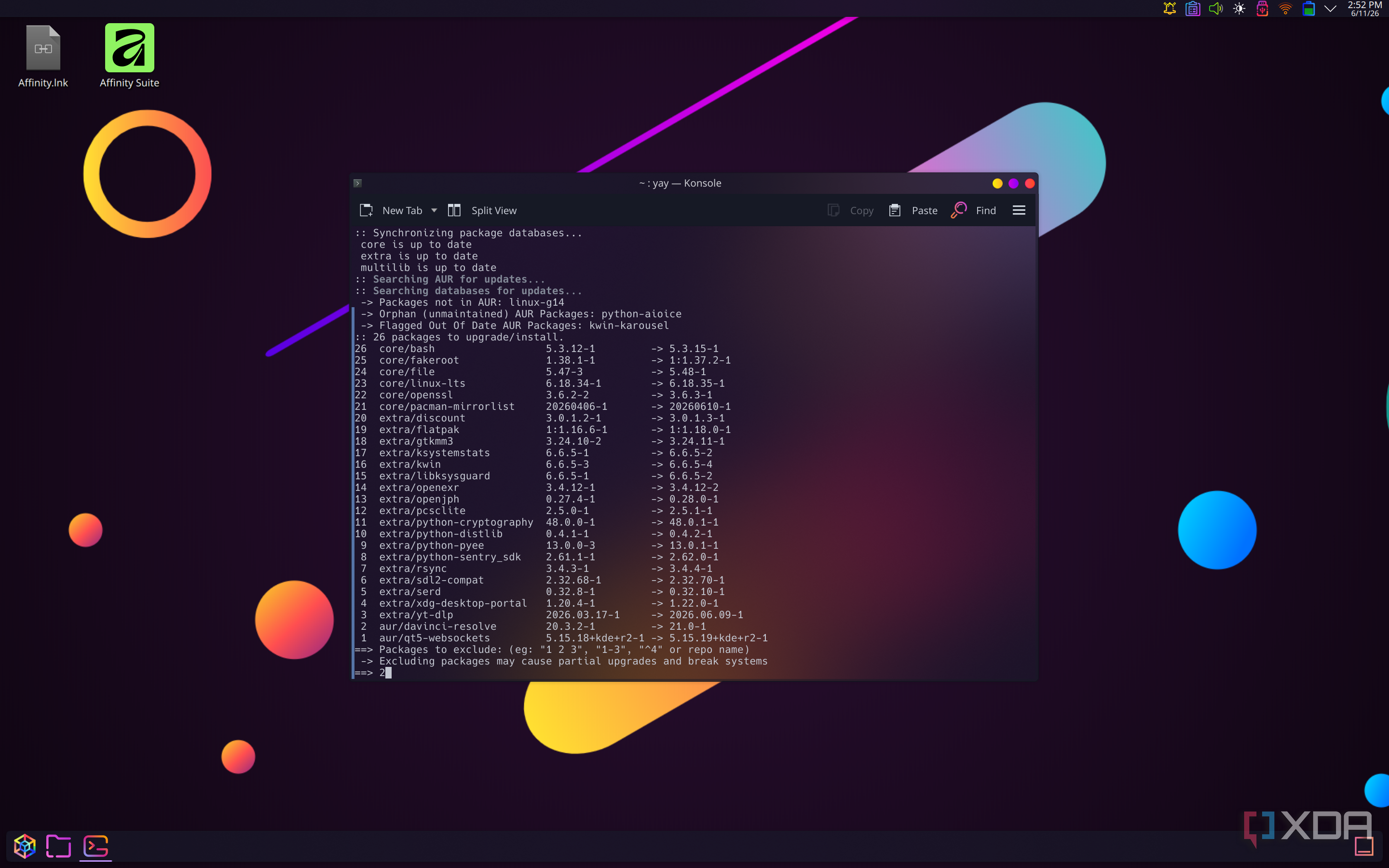
Task: Select the Affinity.lnk desktop shortcut
Action: coord(43,56)
